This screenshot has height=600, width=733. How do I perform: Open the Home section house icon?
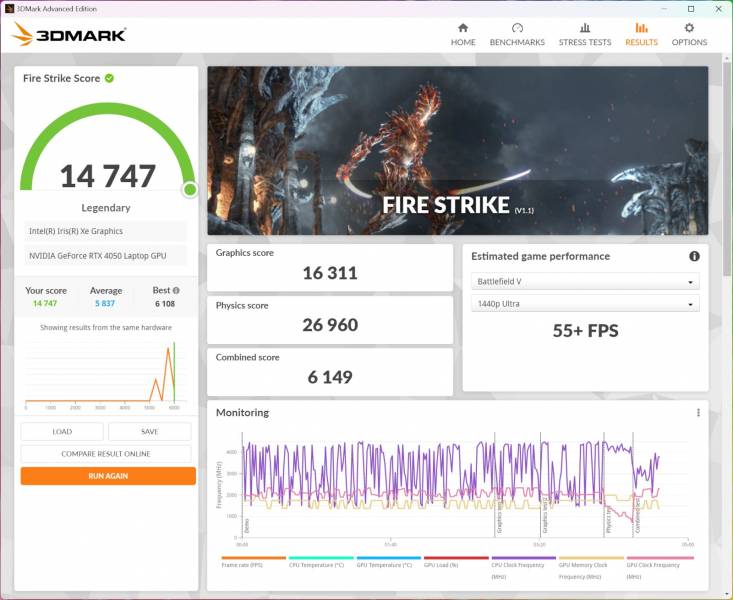(463, 28)
